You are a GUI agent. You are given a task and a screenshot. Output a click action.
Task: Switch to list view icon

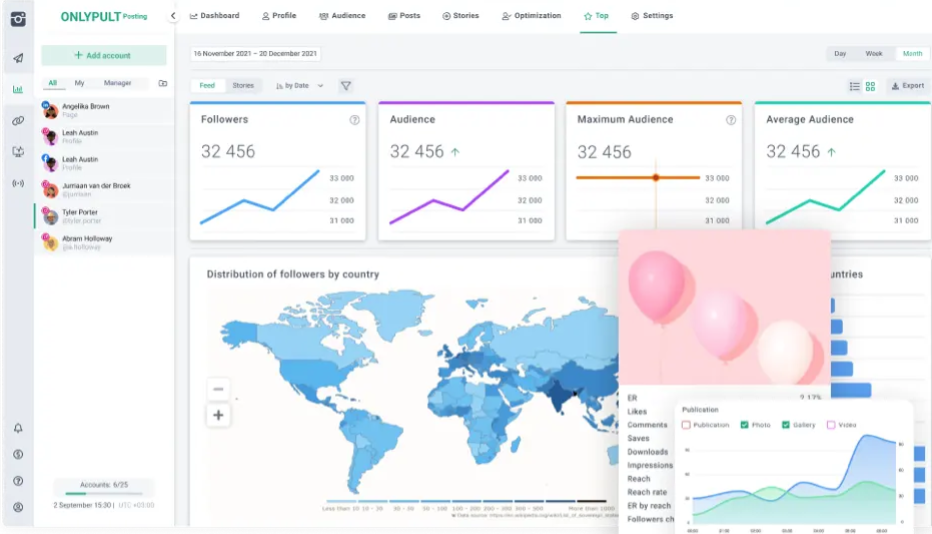click(854, 86)
